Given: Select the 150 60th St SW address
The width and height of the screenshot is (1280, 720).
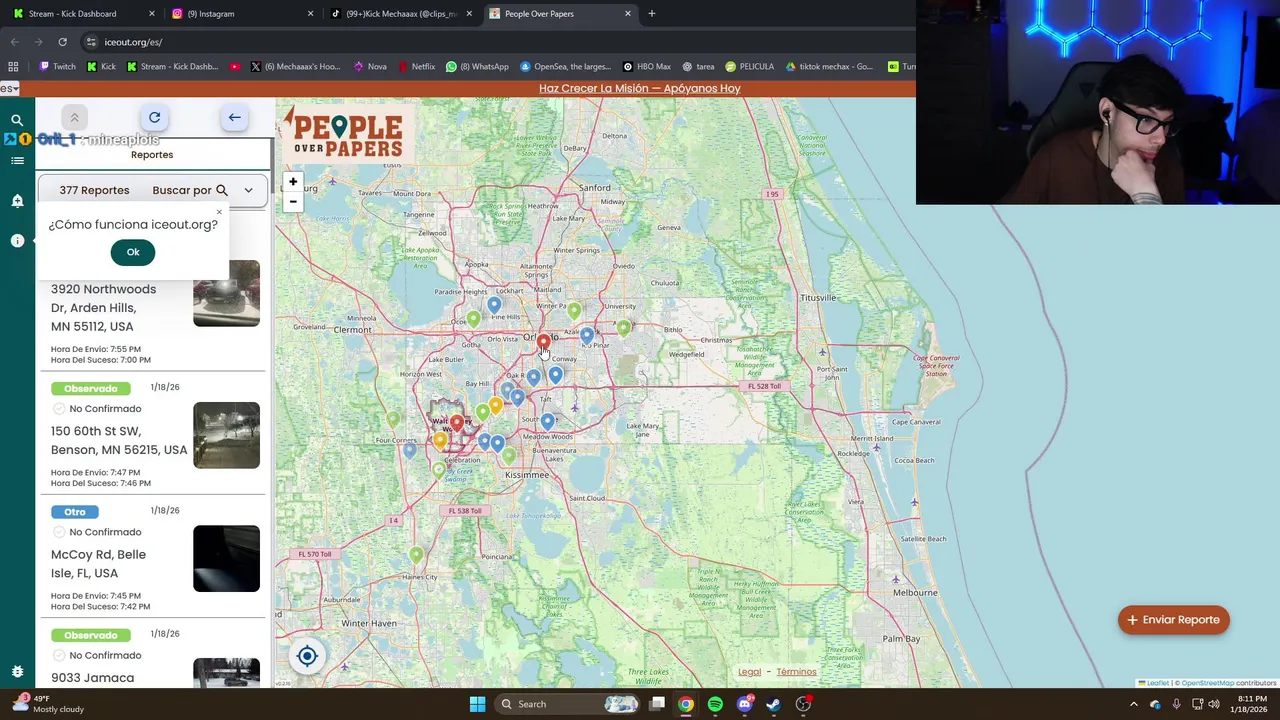Looking at the screenshot, I should click(x=119, y=440).
